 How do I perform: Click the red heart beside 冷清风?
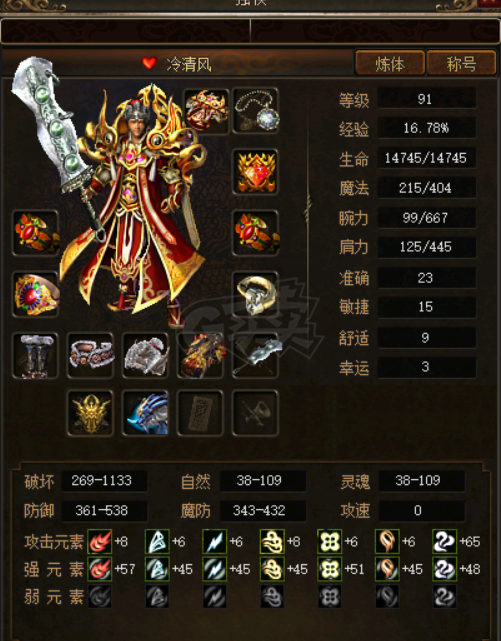click(149, 63)
